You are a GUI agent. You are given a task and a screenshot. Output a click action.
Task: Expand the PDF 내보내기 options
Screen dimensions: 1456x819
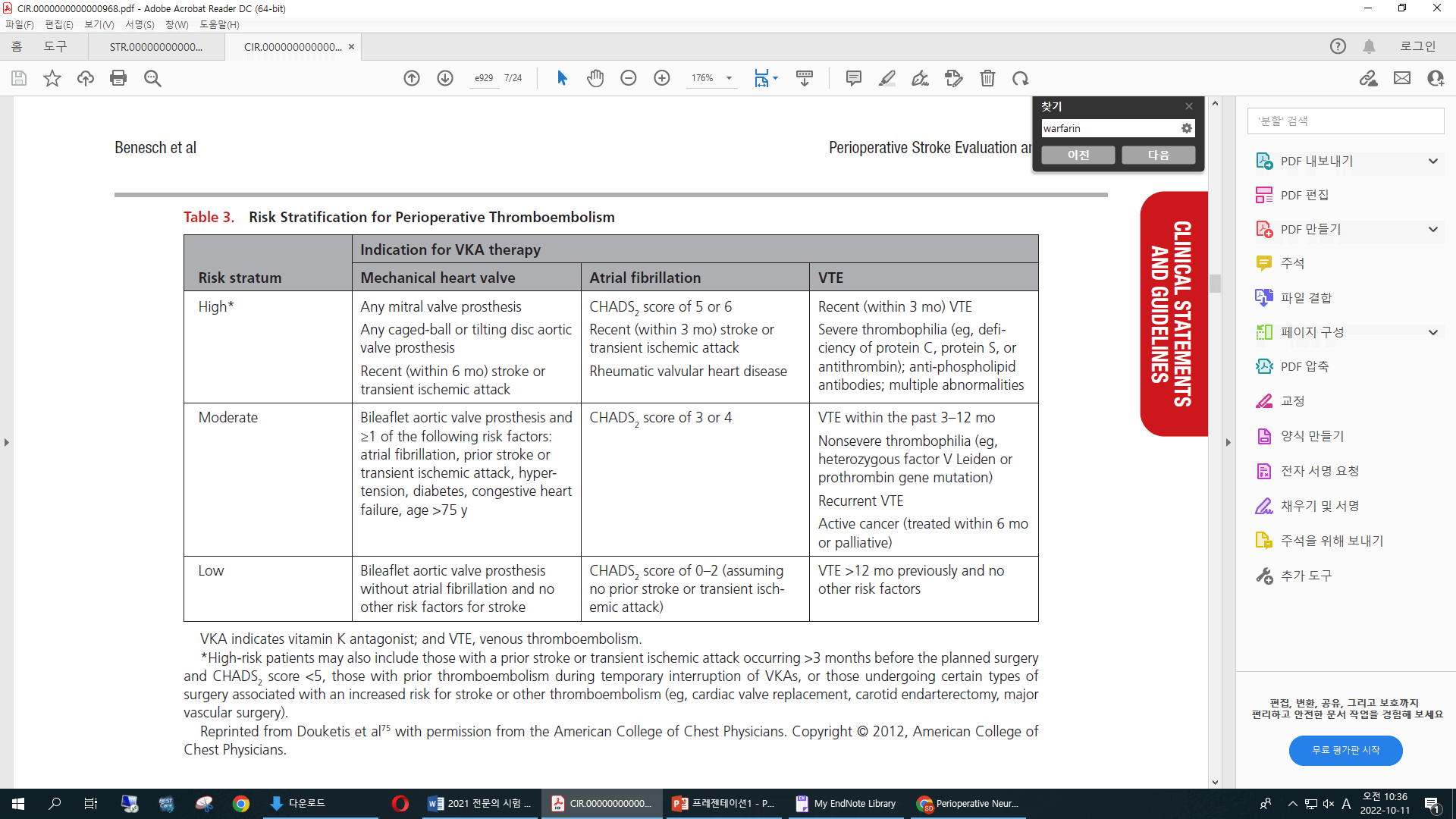point(1432,161)
